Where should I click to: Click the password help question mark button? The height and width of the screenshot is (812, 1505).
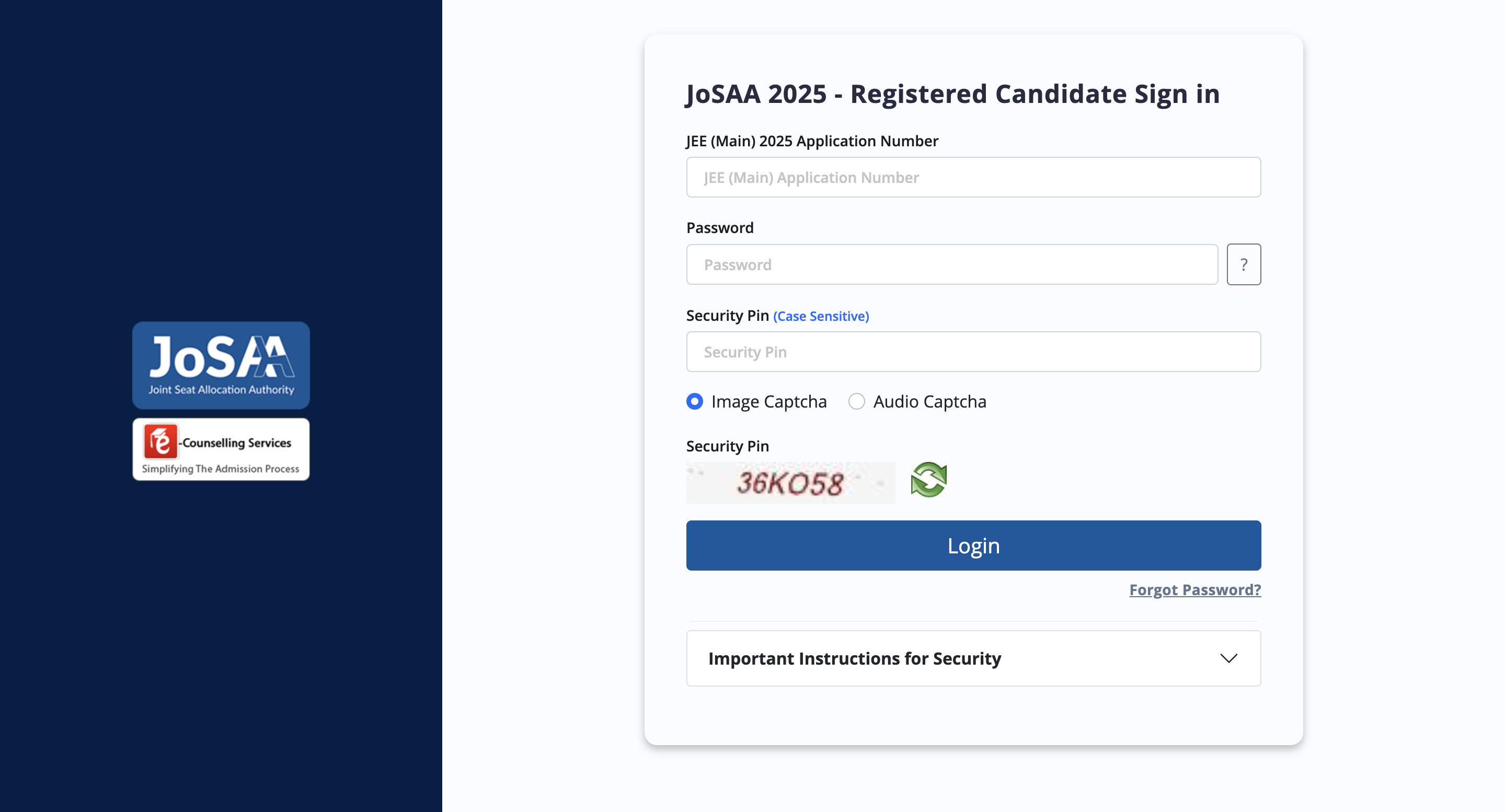(1243, 264)
